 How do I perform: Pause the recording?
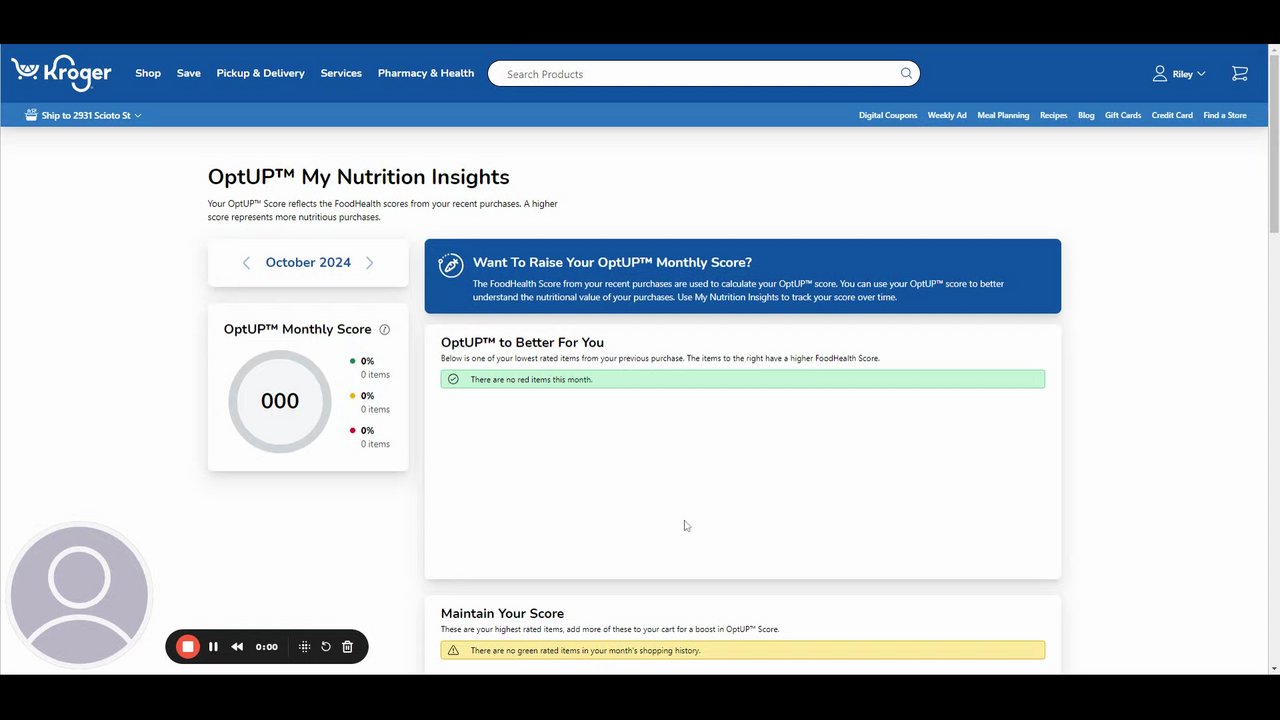click(x=213, y=647)
